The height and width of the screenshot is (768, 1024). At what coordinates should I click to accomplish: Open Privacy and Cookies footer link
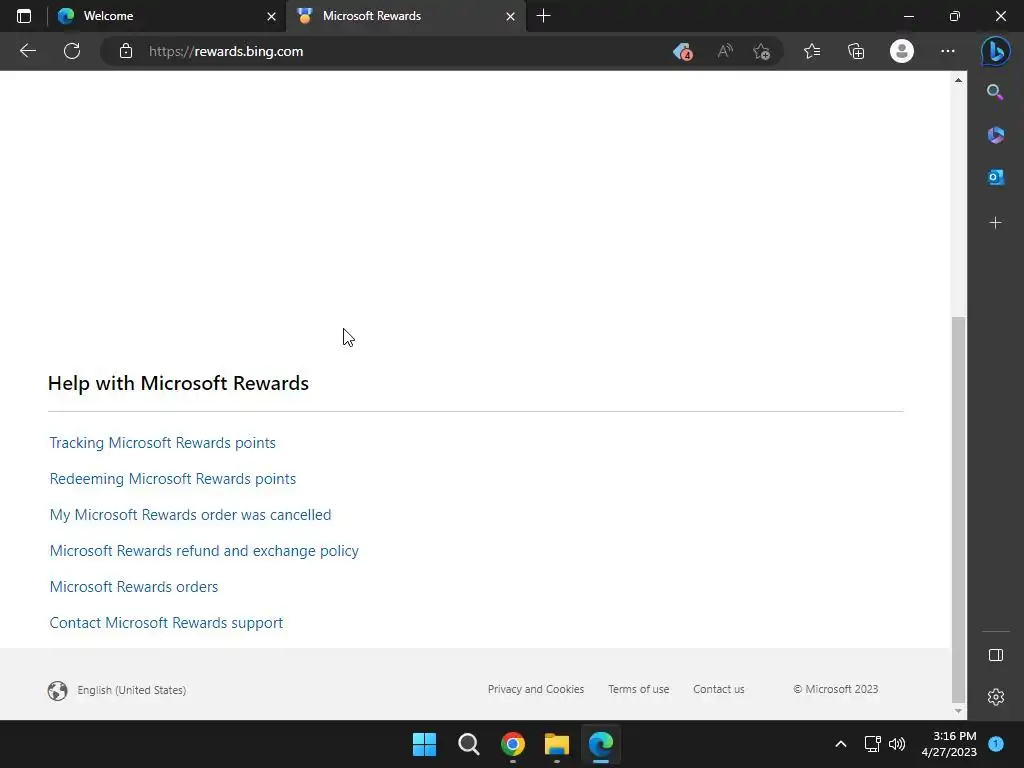pos(536,689)
